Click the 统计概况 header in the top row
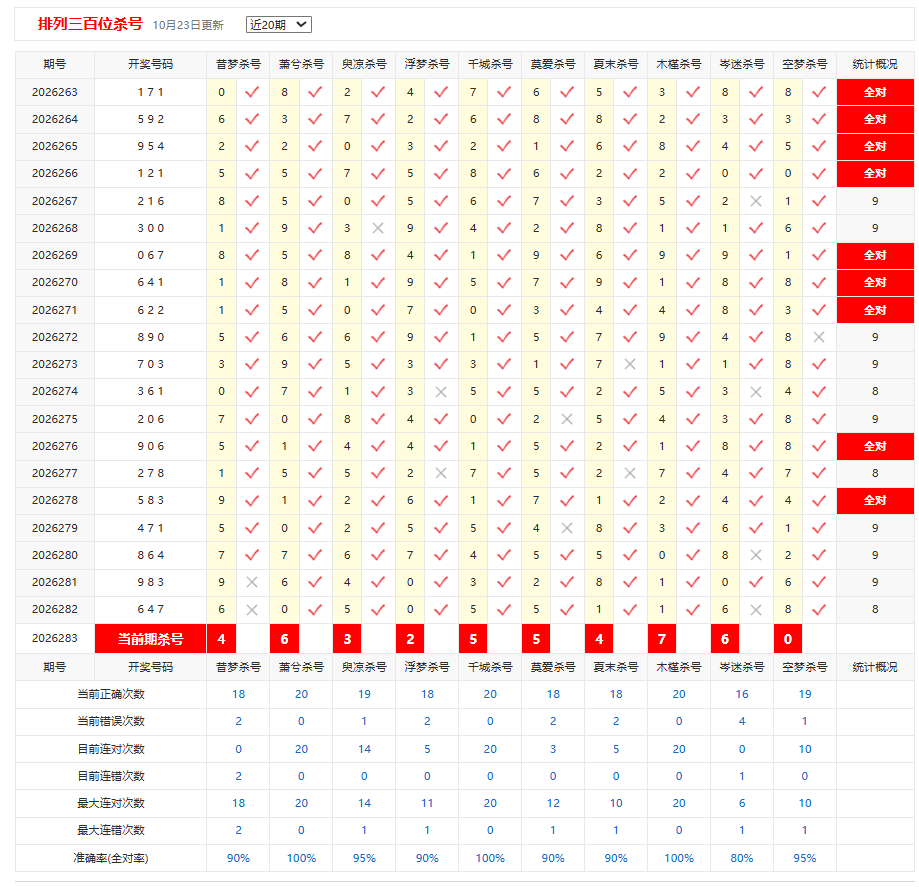This screenshot has width=919, height=887. coord(875,64)
